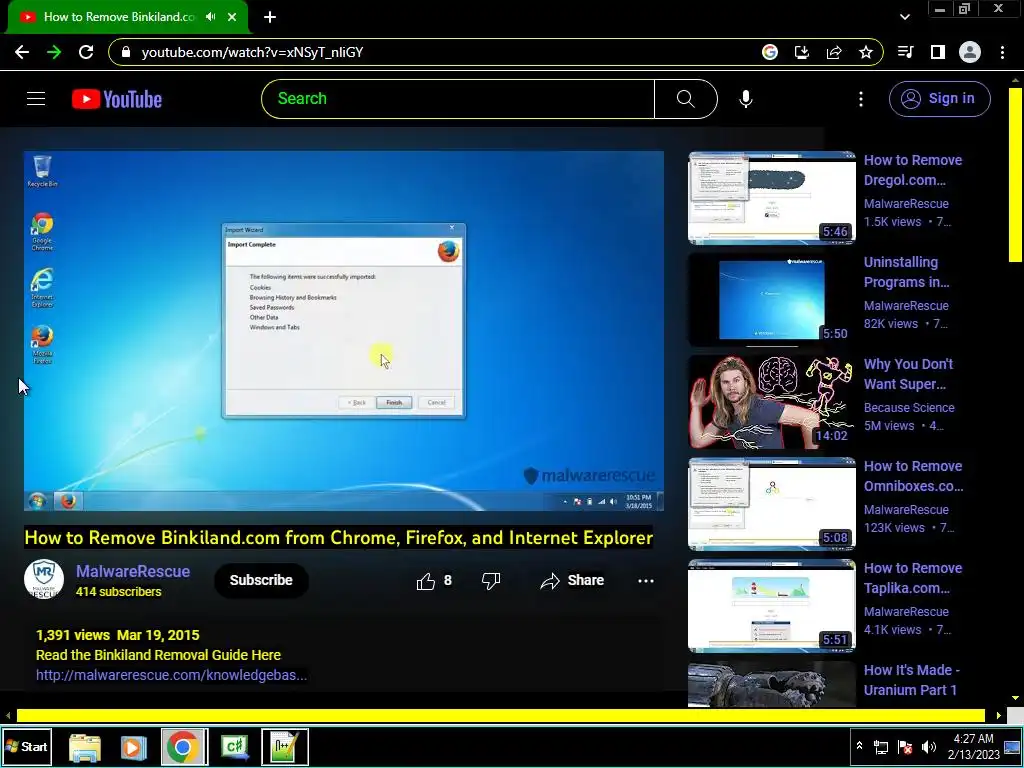Click the system volume tray icon

tap(929, 747)
